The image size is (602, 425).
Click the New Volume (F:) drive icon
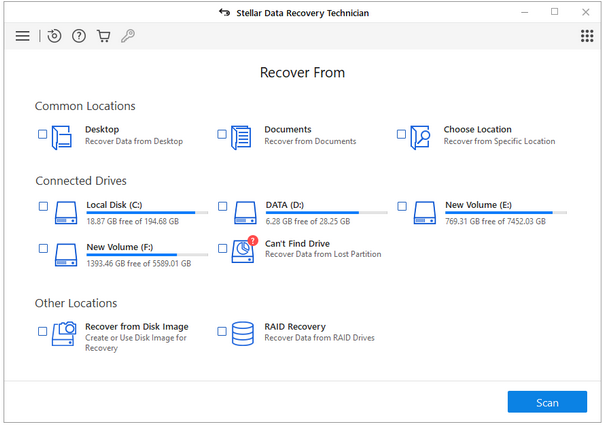[66, 255]
